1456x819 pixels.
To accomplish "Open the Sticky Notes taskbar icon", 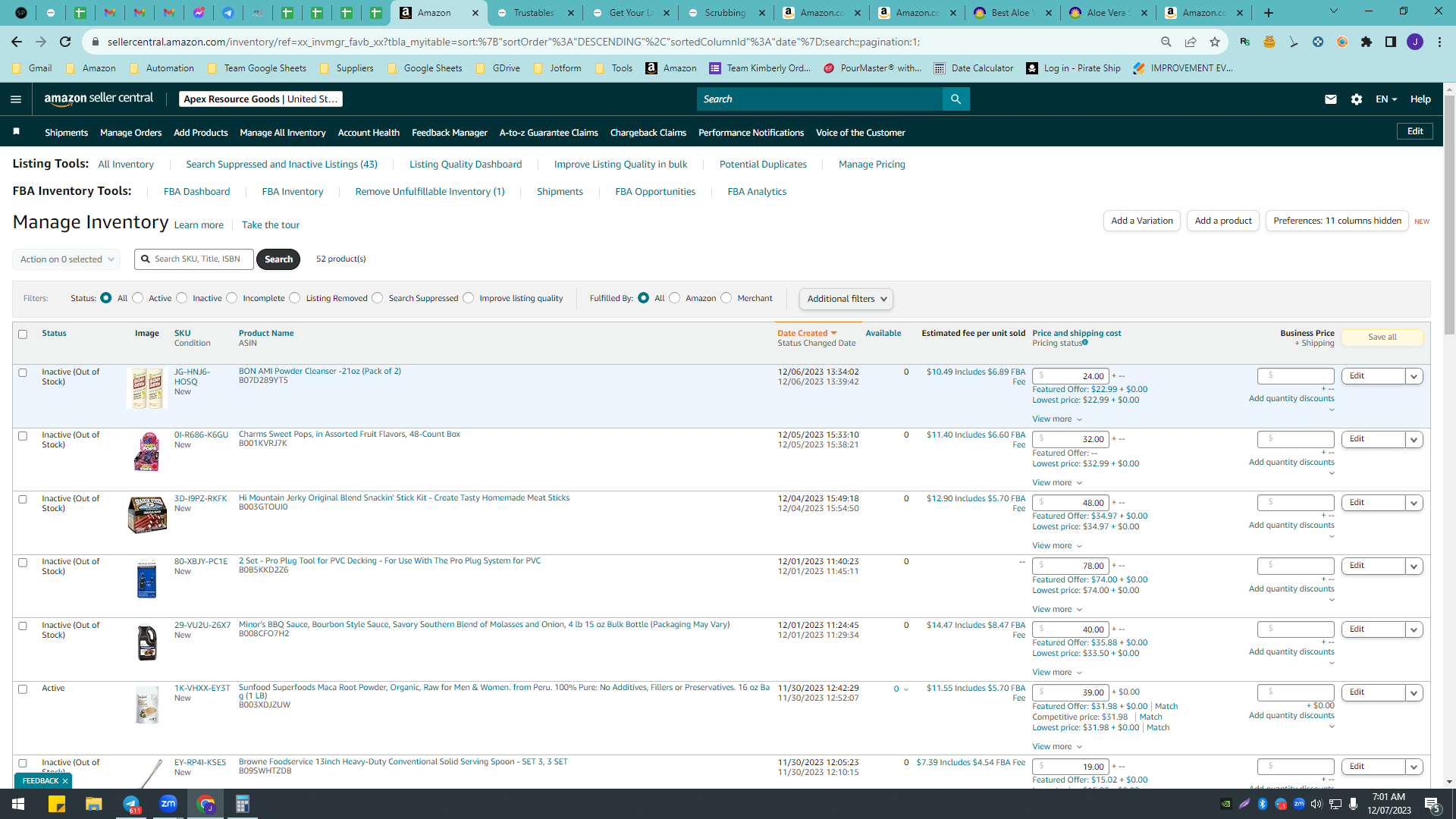I will [x=57, y=804].
